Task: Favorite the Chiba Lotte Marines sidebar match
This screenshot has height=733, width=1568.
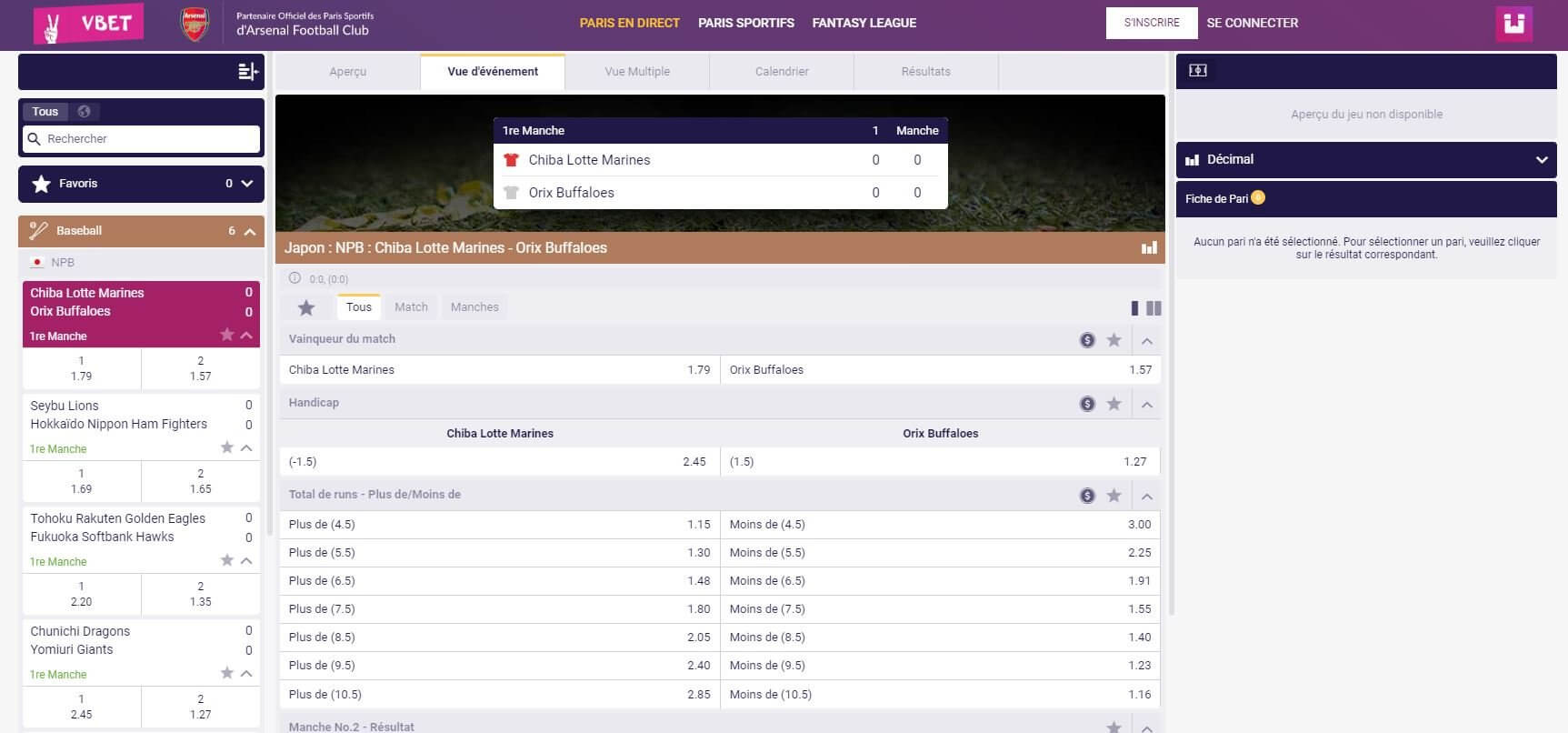Action: [x=227, y=335]
